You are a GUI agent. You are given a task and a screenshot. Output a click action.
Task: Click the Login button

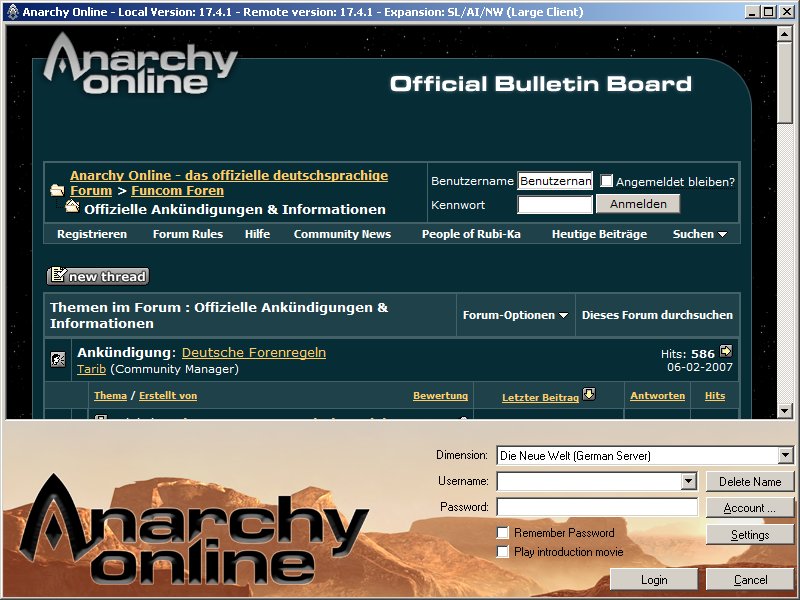(x=654, y=580)
